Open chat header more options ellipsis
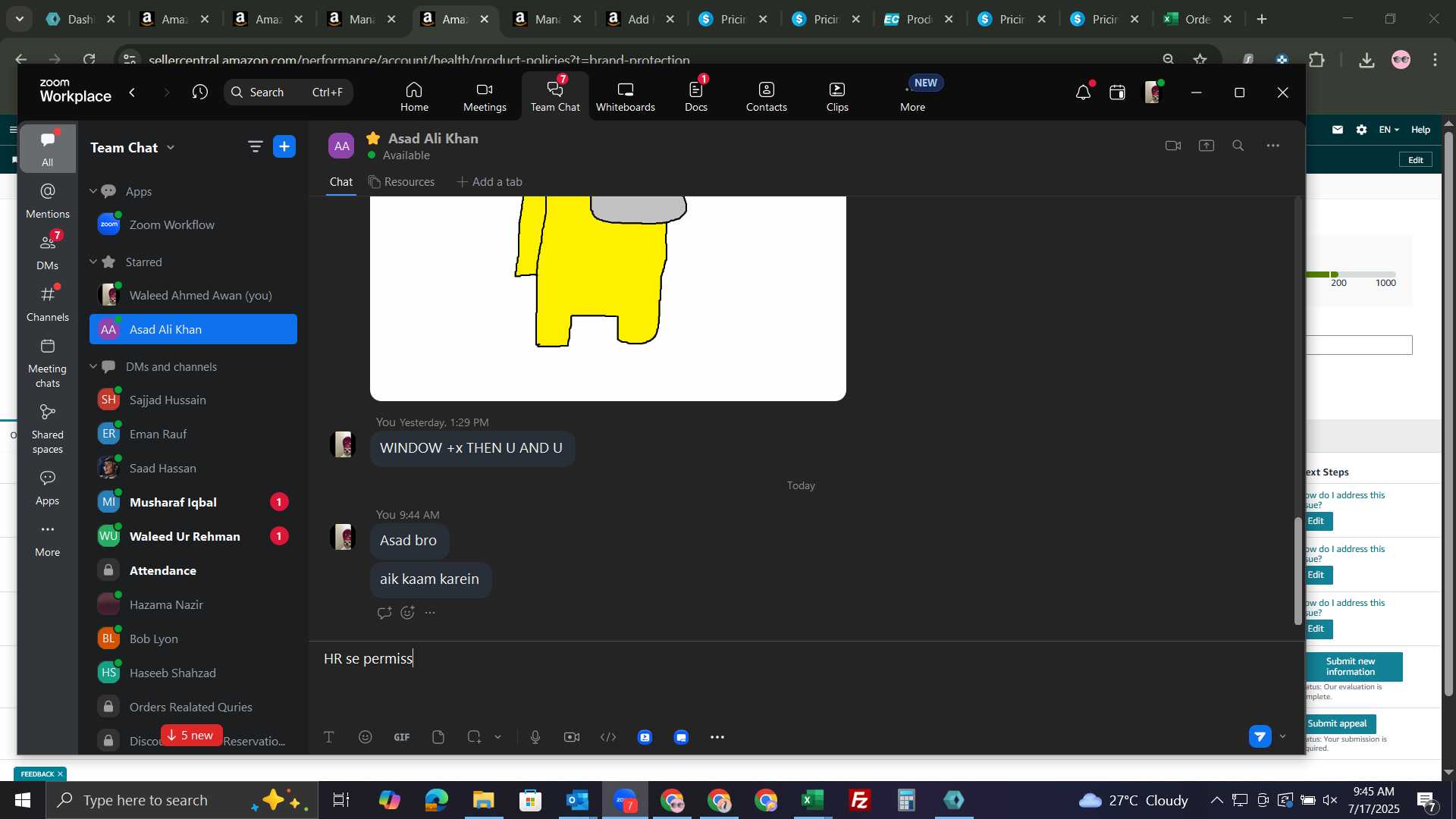Screen dimensions: 1456x819 pos(1273,146)
